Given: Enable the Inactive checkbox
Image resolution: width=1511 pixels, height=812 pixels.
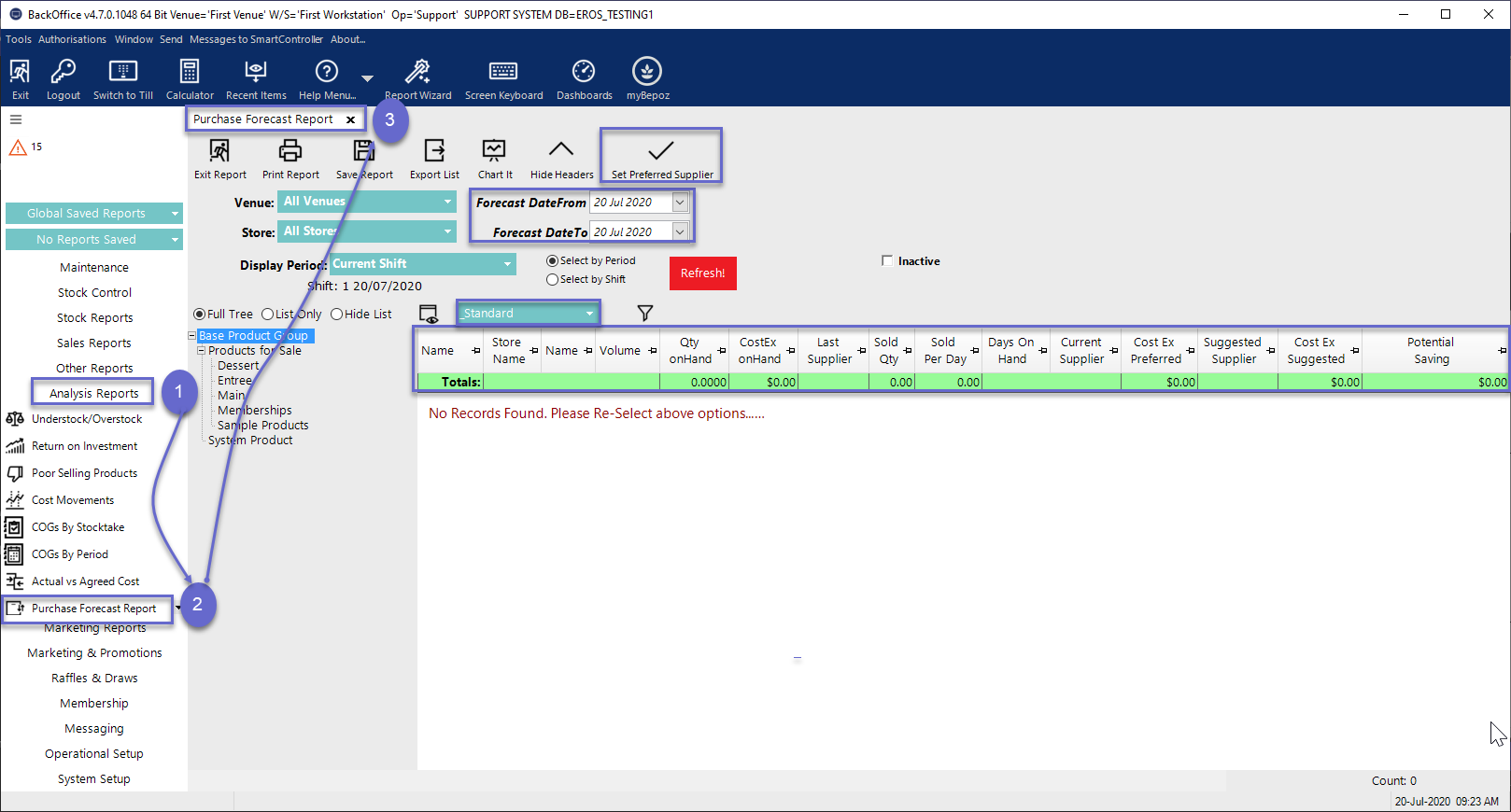Looking at the screenshot, I should [x=887, y=261].
